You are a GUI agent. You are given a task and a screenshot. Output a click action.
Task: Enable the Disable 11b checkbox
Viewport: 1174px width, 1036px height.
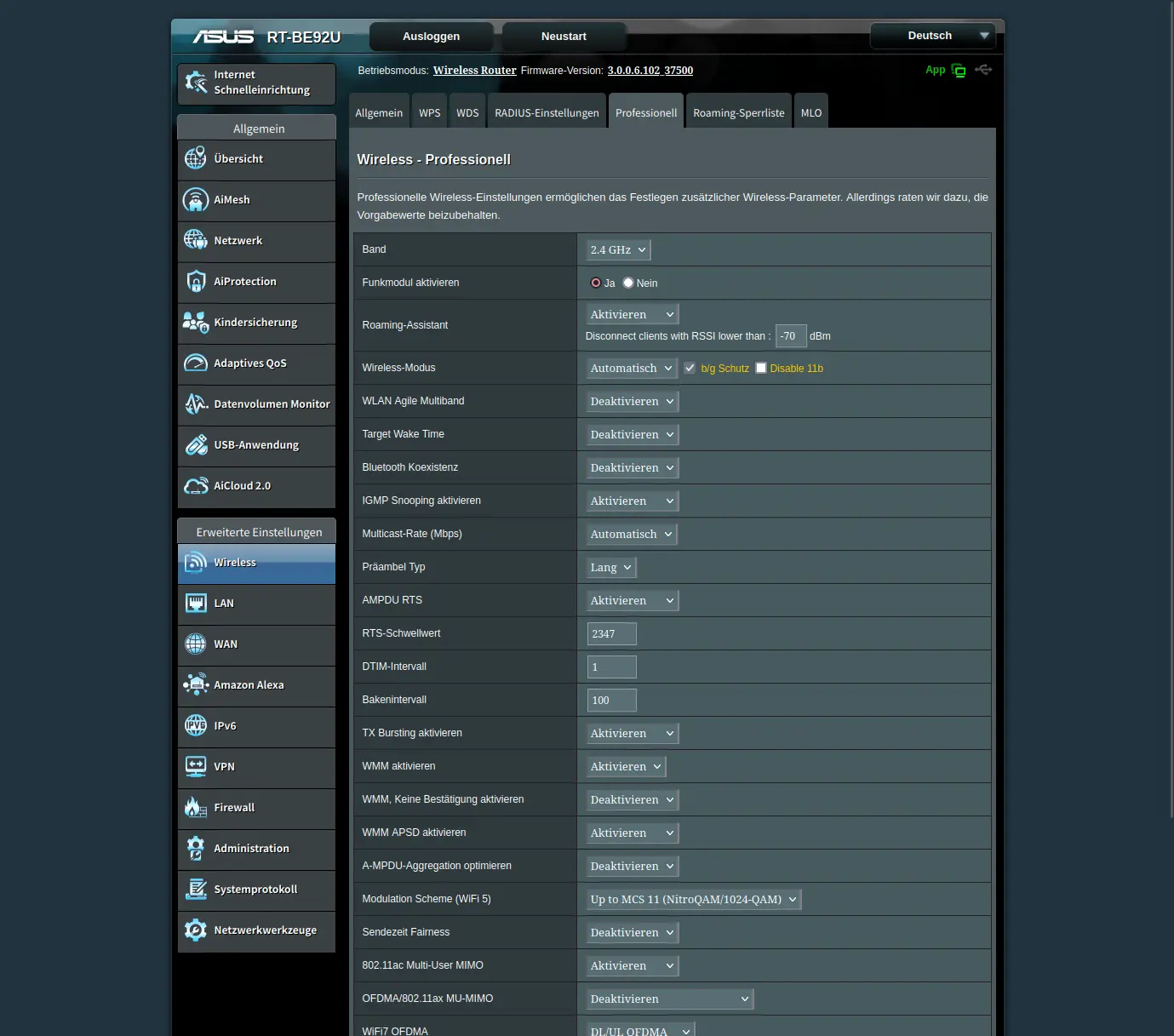(761, 368)
